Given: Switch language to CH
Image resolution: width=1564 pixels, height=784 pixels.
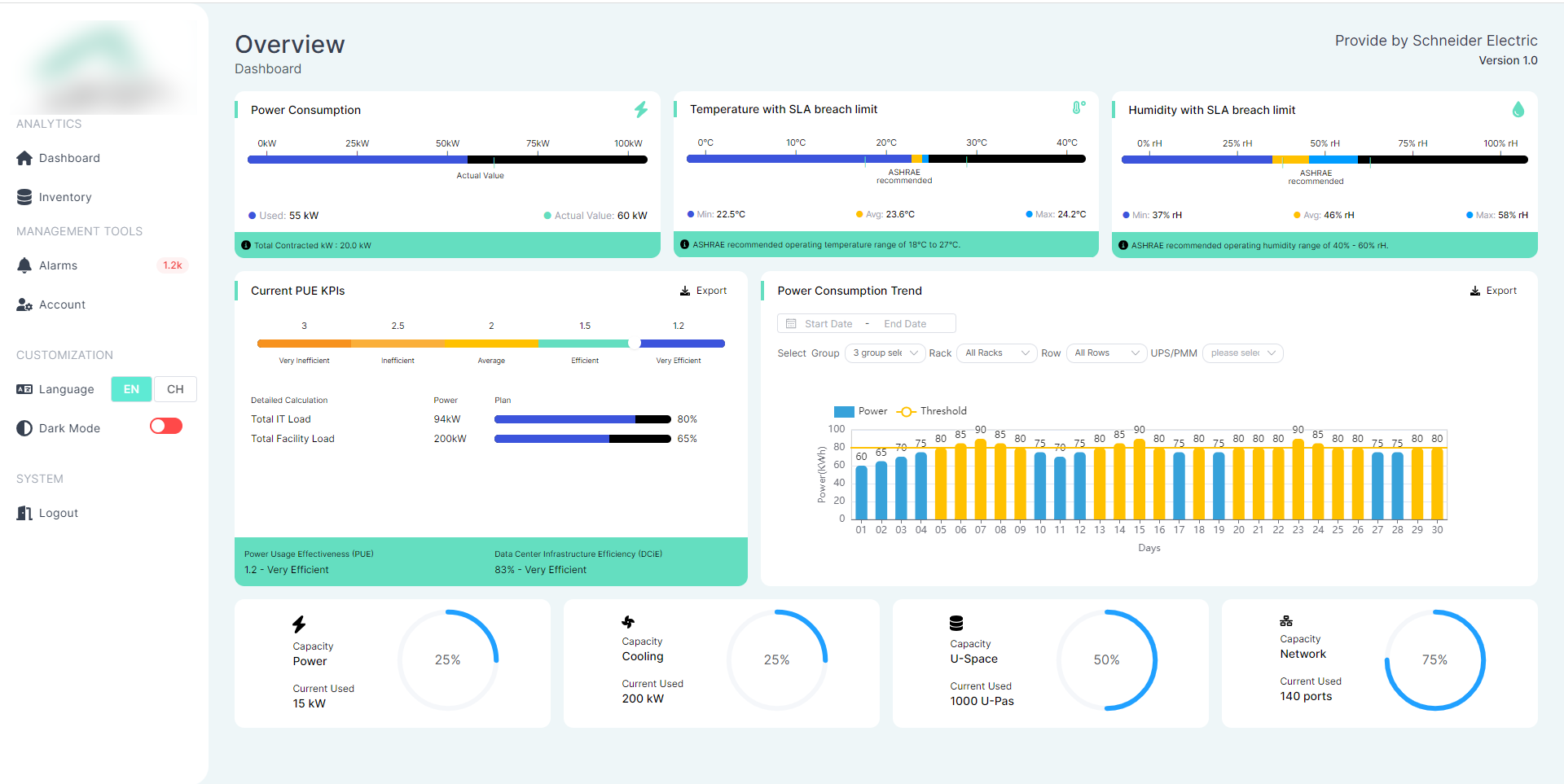Looking at the screenshot, I should [175, 389].
